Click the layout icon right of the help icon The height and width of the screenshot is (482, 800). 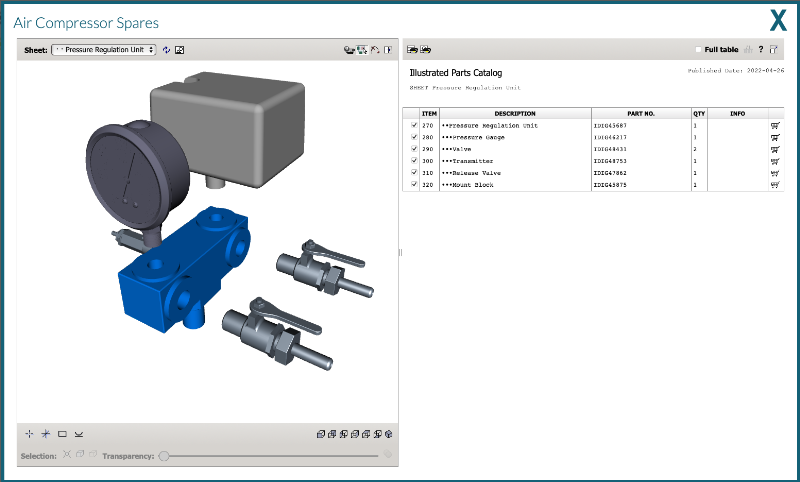(x=773, y=49)
